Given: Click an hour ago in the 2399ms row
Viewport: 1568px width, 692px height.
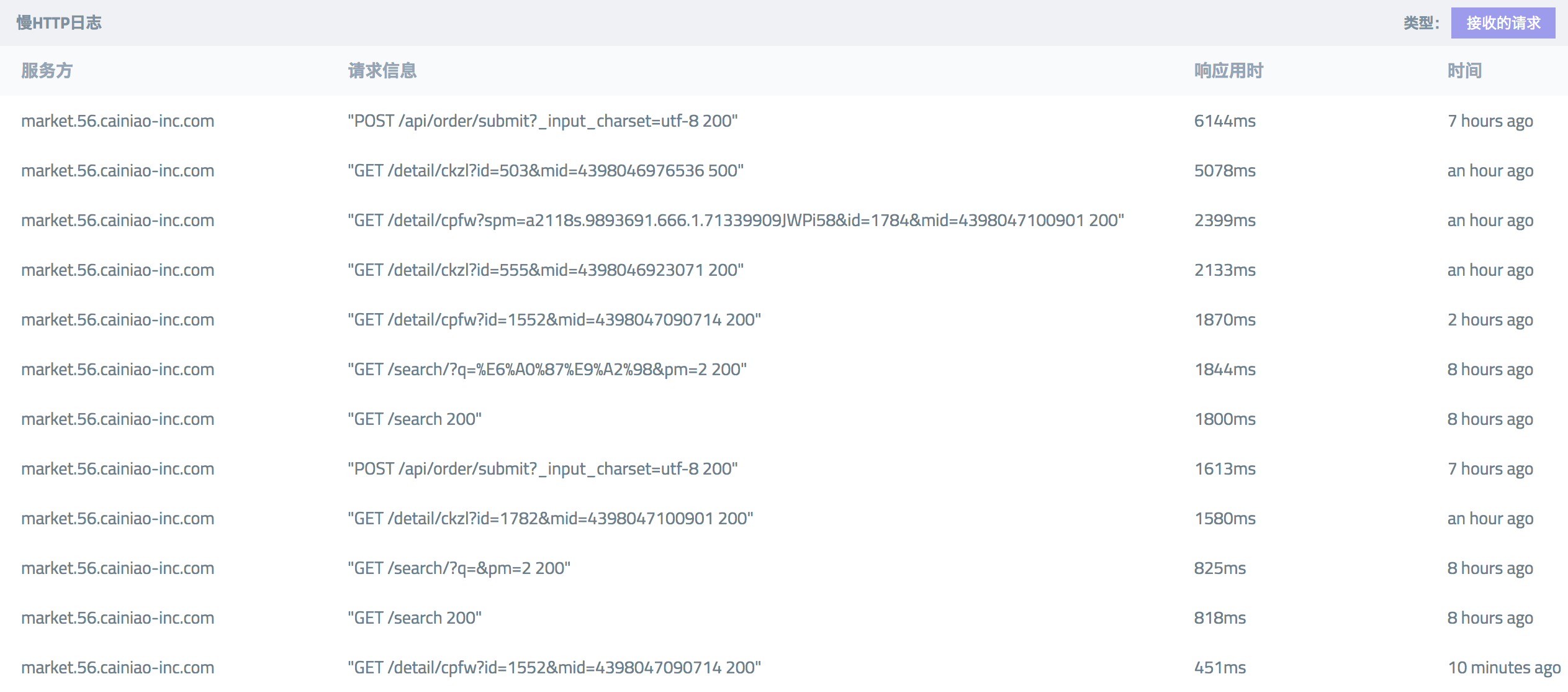Looking at the screenshot, I should coord(1490,221).
